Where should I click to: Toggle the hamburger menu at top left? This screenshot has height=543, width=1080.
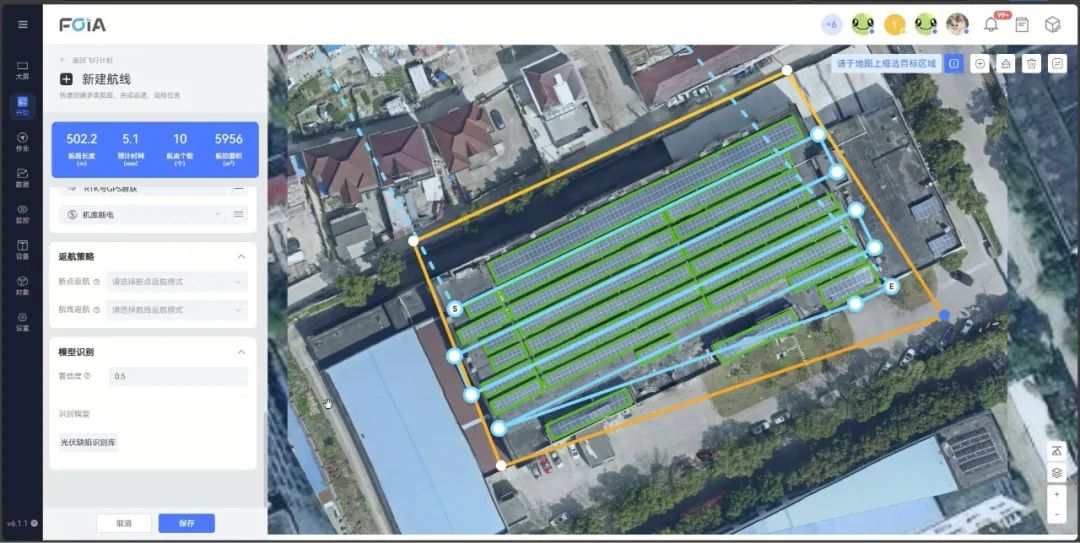[22, 24]
